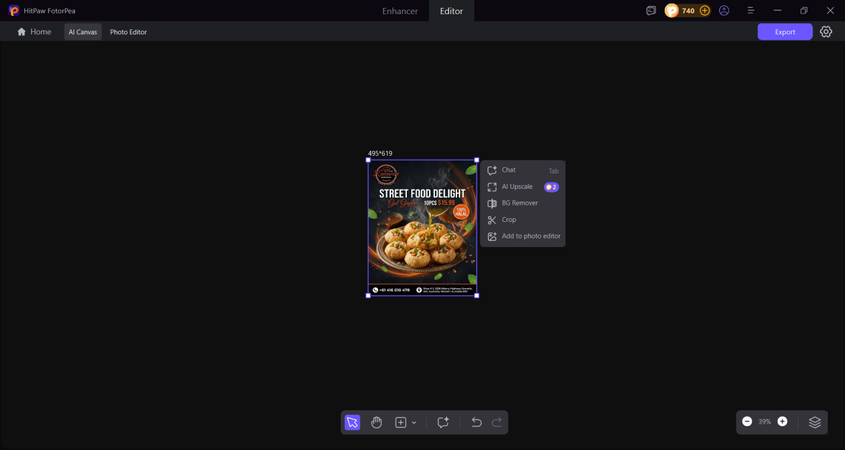Select BG Remover menu entry

[523, 203]
